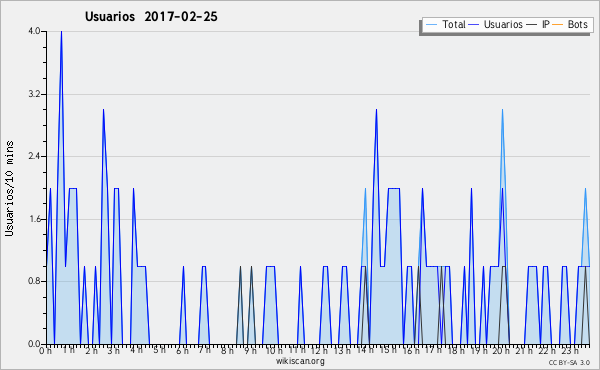Click the light blue 3.0 Total peak after 20 h

click(502, 110)
